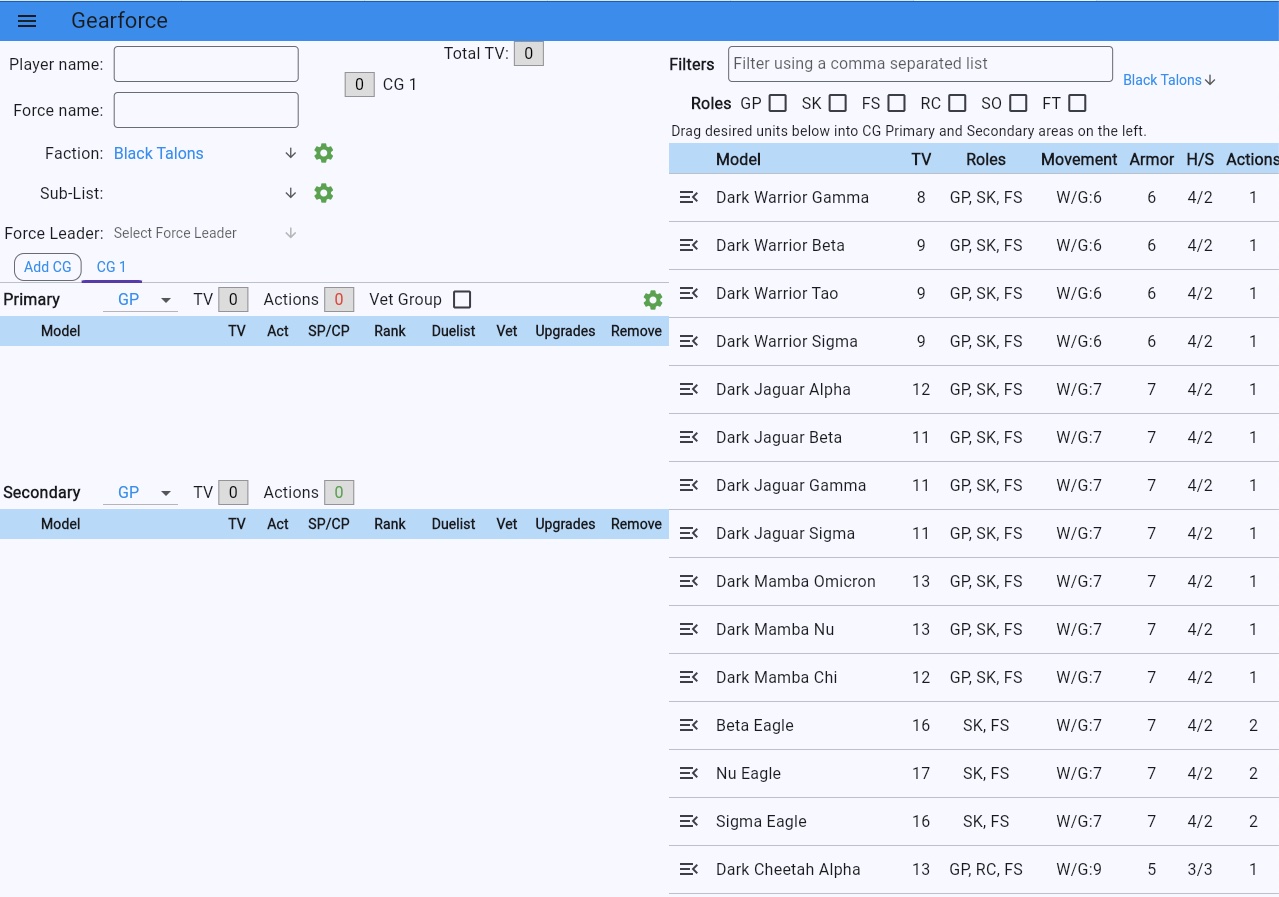Click add icon for Dark Mamba Chi
This screenshot has height=897, width=1279.
point(689,677)
